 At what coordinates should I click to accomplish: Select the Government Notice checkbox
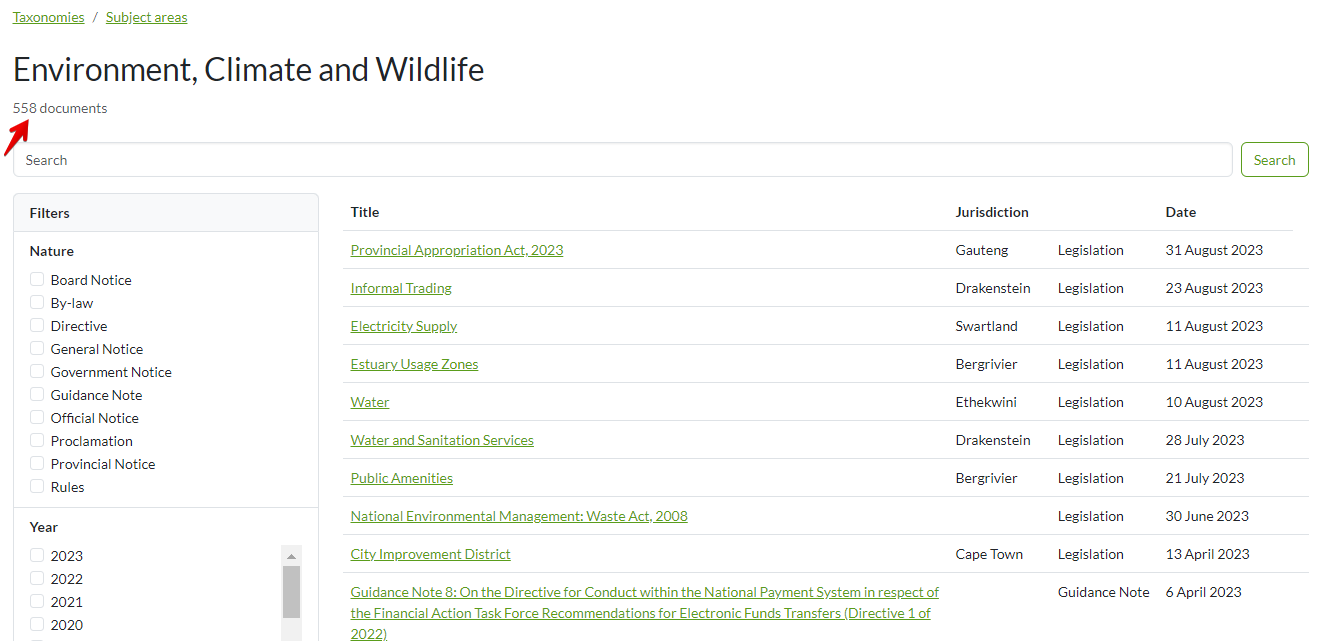(x=37, y=372)
